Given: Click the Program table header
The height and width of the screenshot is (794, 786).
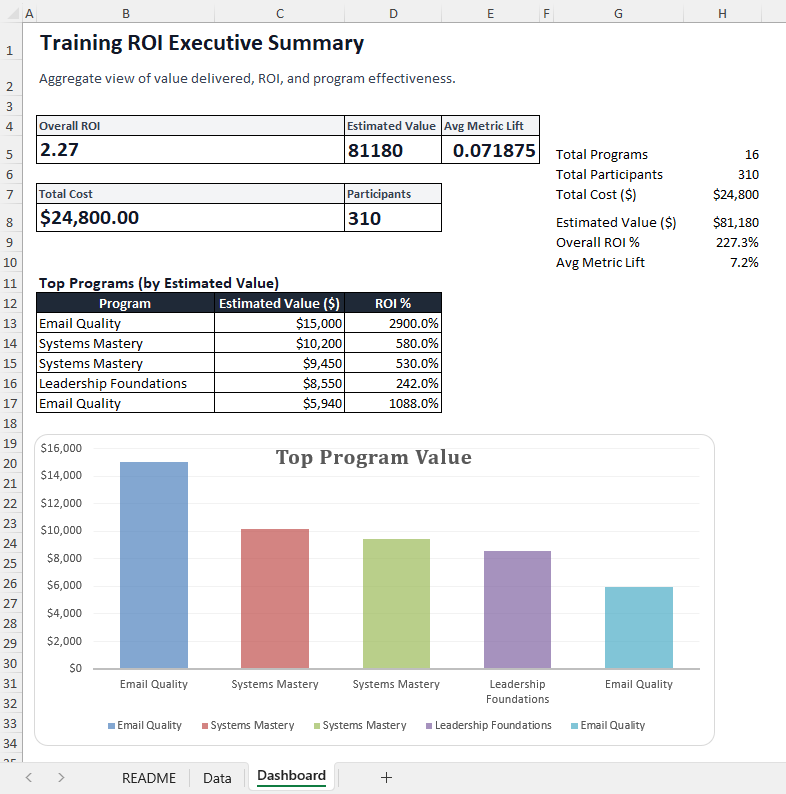Looking at the screenshot, I should (x=125, y=303).
